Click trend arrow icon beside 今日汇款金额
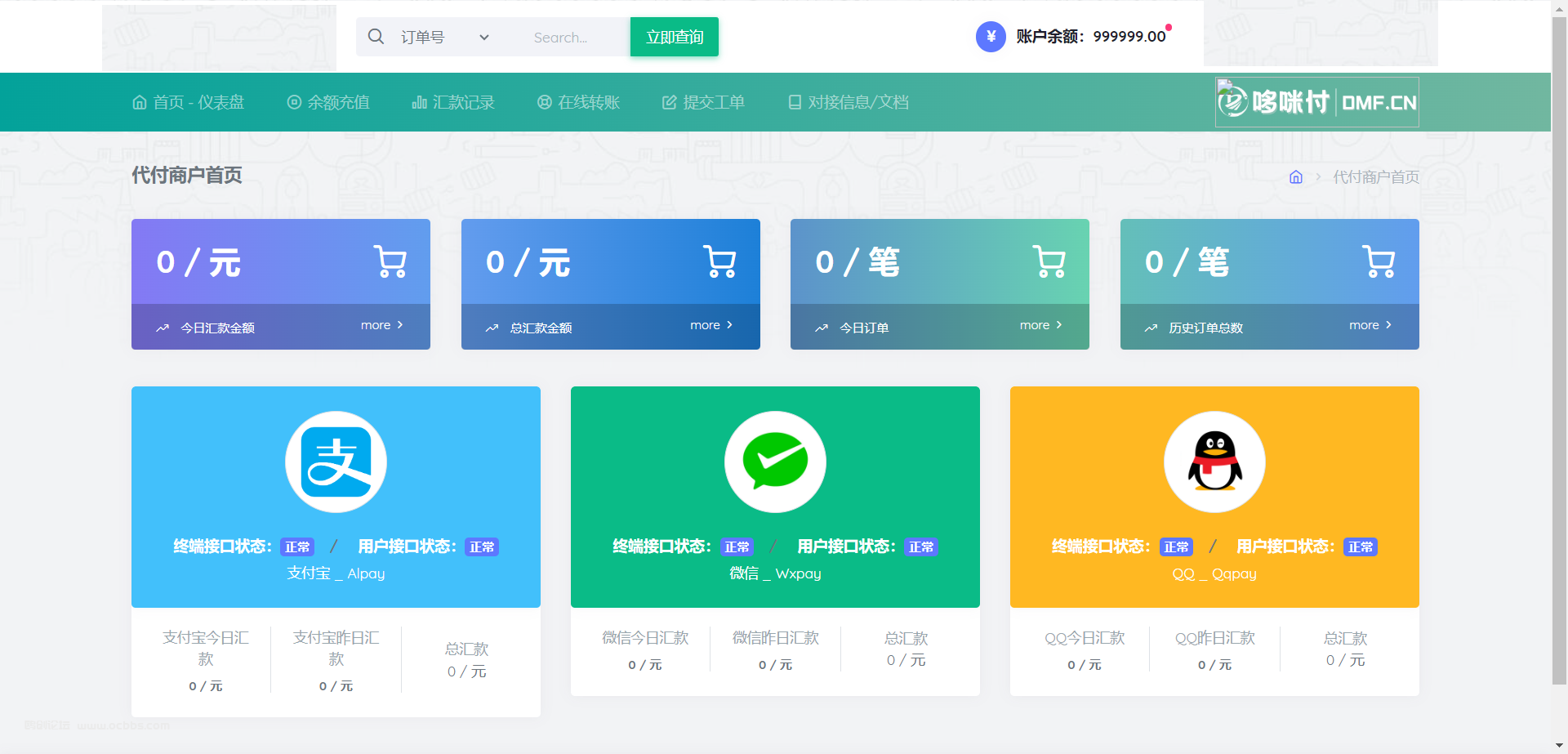 (x=163, y=328)
